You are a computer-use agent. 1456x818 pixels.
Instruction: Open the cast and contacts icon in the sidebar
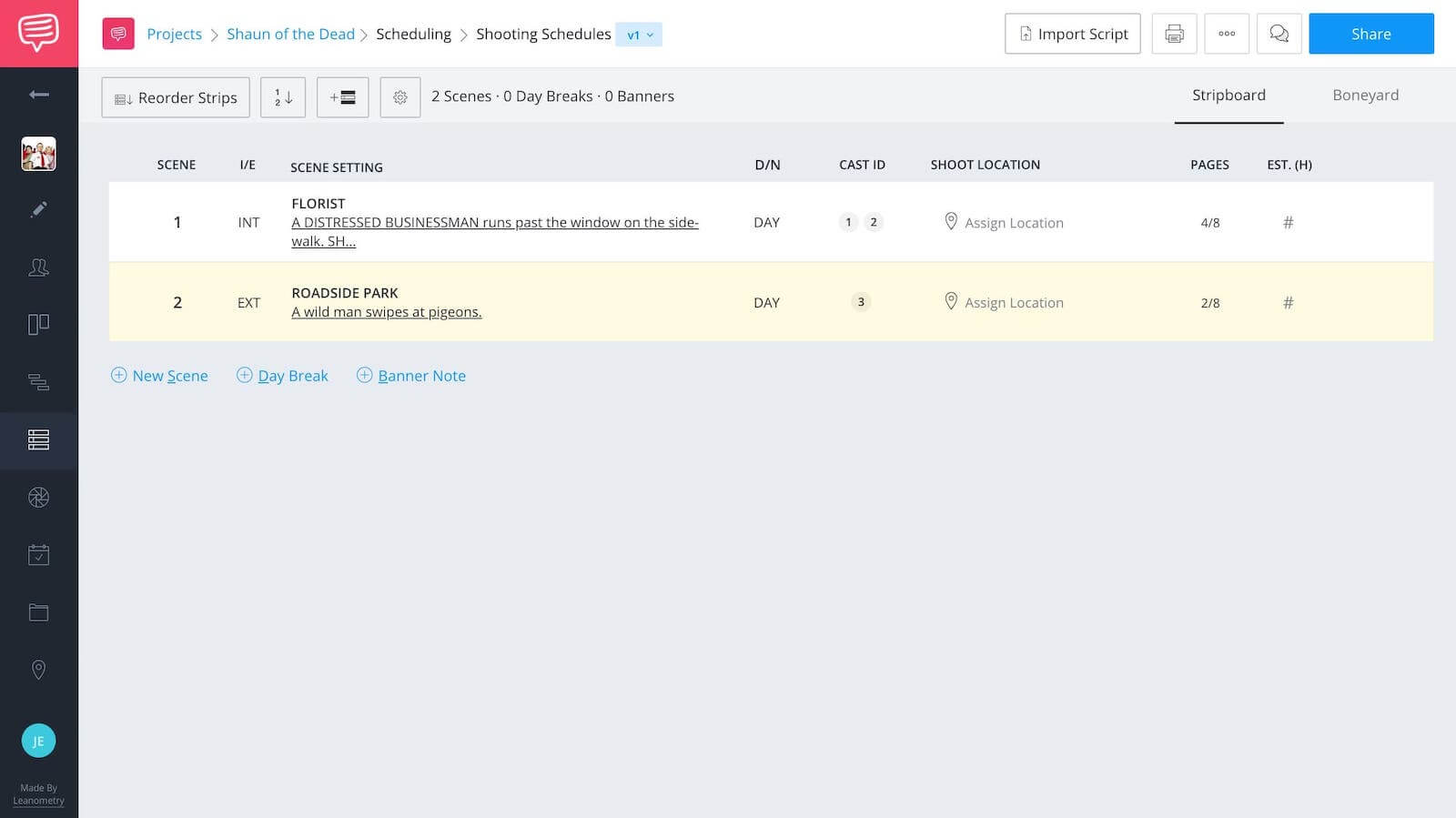coord(38,267)
